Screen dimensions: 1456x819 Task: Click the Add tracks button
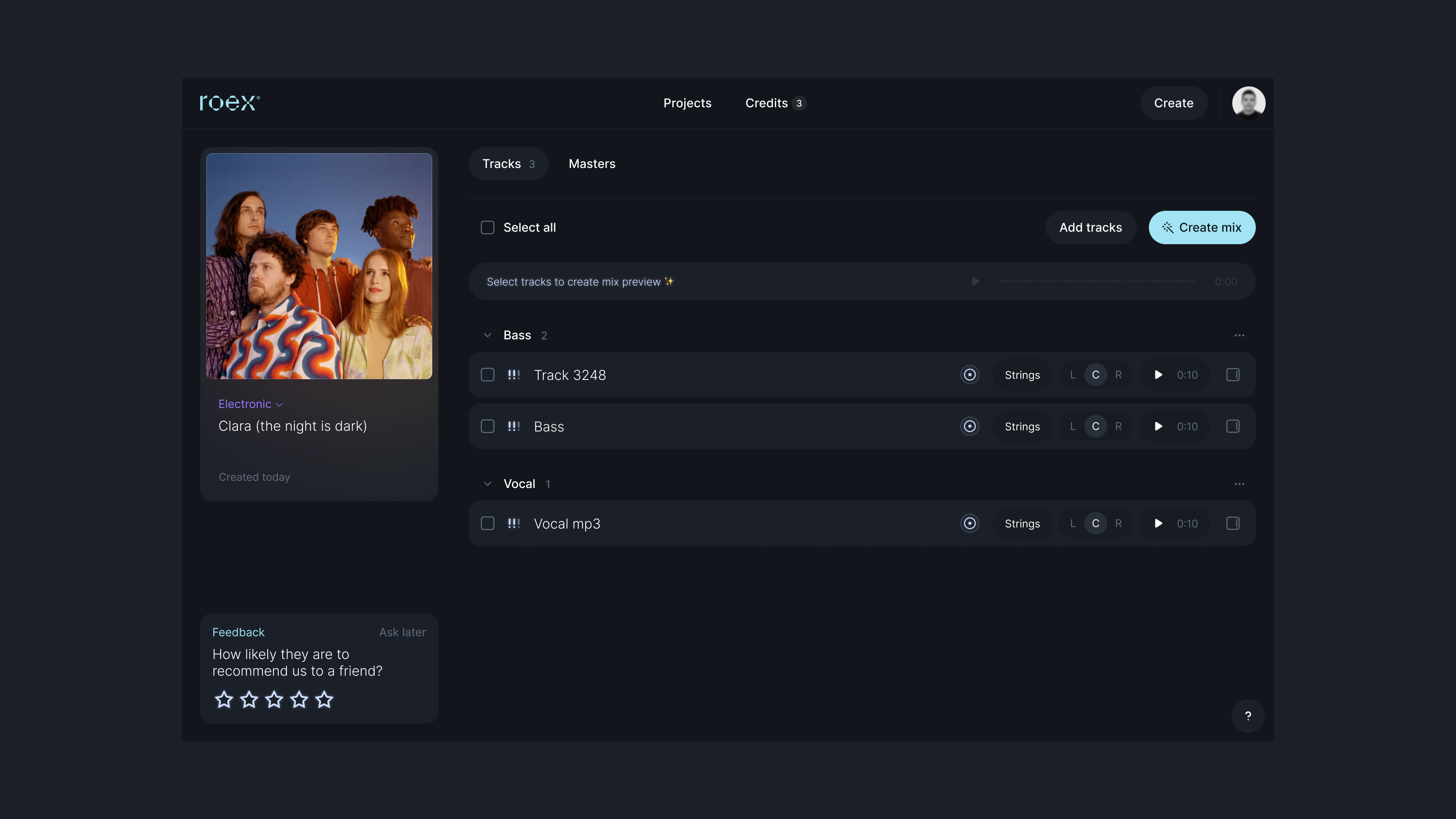click(1090, 227)
